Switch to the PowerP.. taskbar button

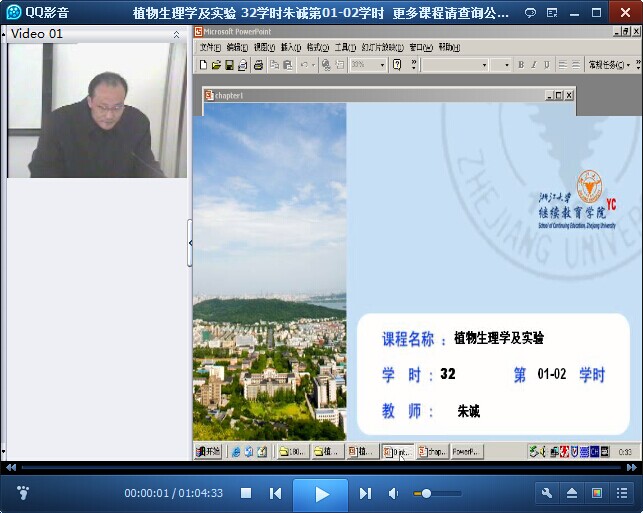467,451
